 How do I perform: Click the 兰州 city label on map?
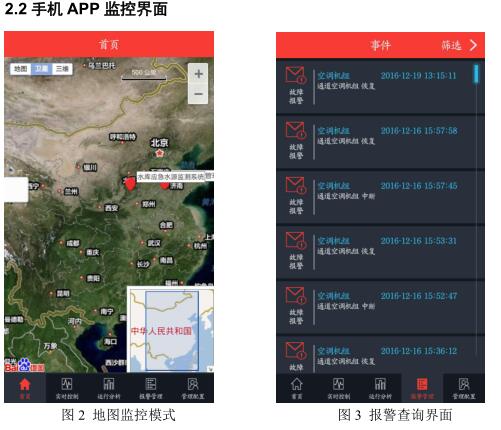[x=71, y=191]
